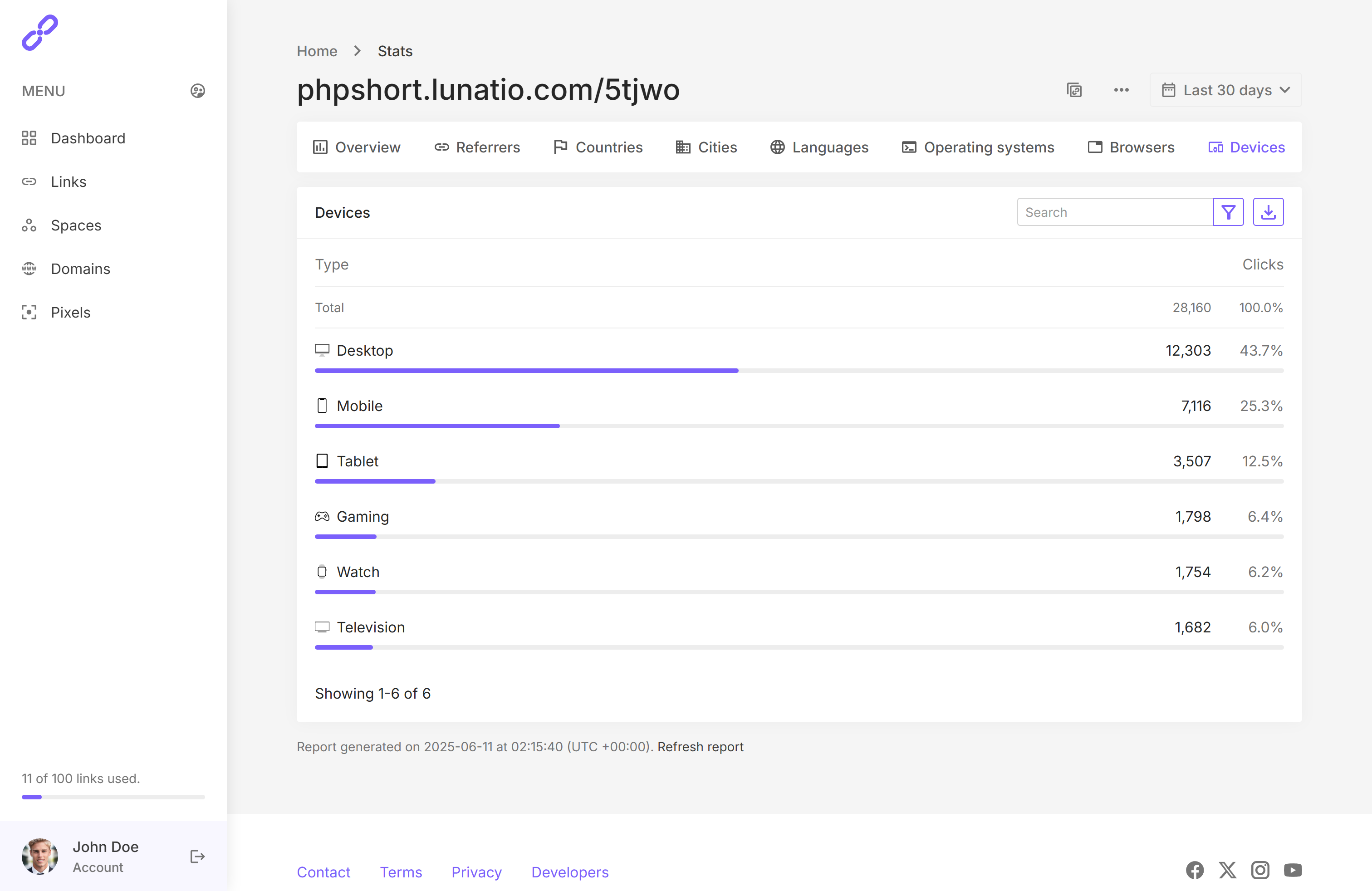Go to the Domains page

click(80, 269)
